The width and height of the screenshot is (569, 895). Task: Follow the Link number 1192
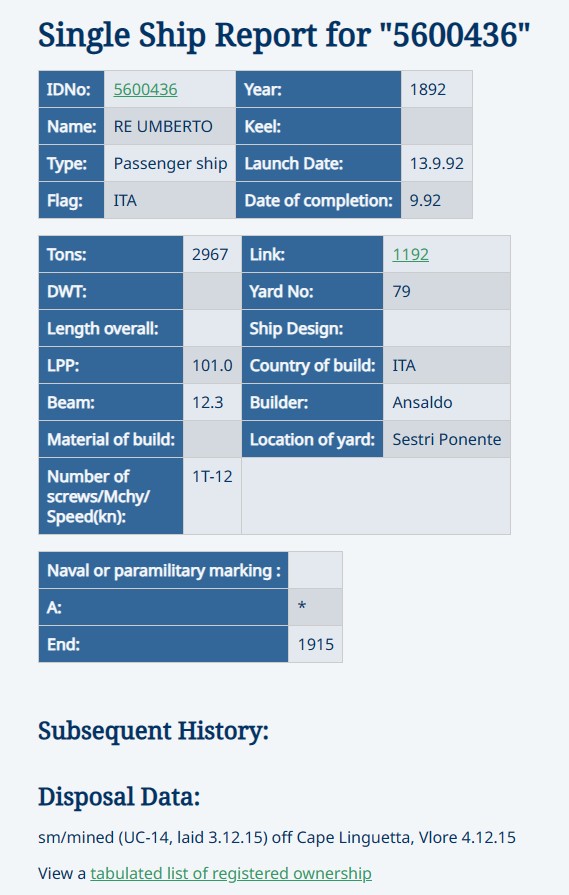point(410,255)
